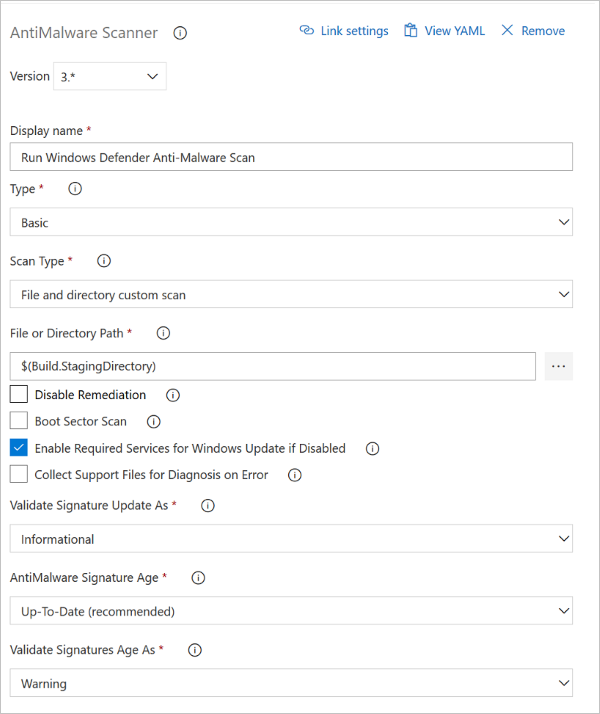Show info for the Scan Type field
Viewport: 600px width, 714px height.
[x=104, y=261]
